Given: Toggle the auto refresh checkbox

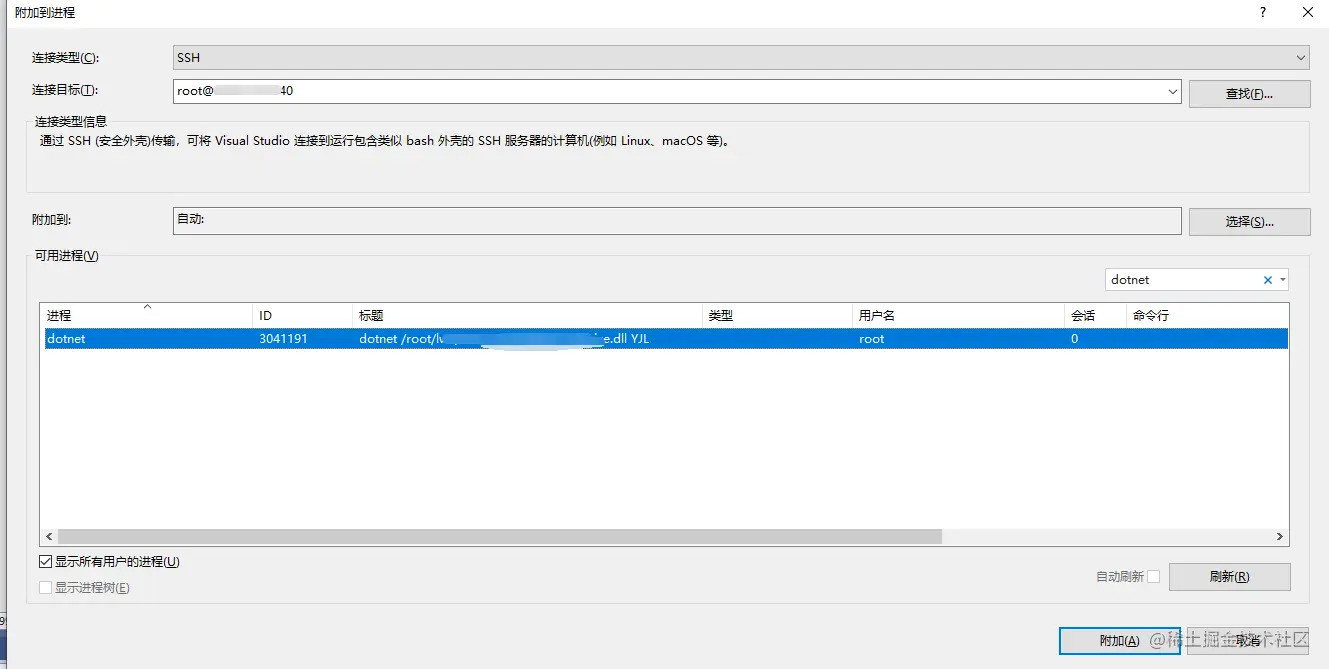Looking at the screenshot, I should pyautogui.click(x=1154, y=576).
